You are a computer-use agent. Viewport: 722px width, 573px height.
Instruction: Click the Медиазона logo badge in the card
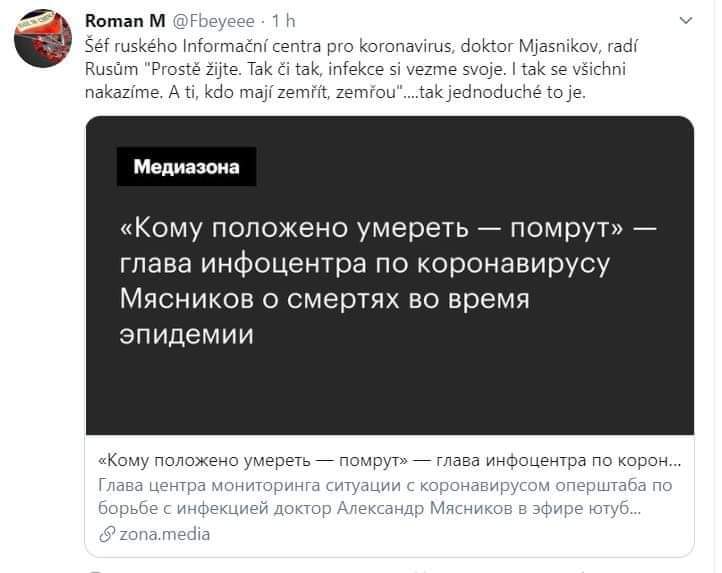[186, 167]
